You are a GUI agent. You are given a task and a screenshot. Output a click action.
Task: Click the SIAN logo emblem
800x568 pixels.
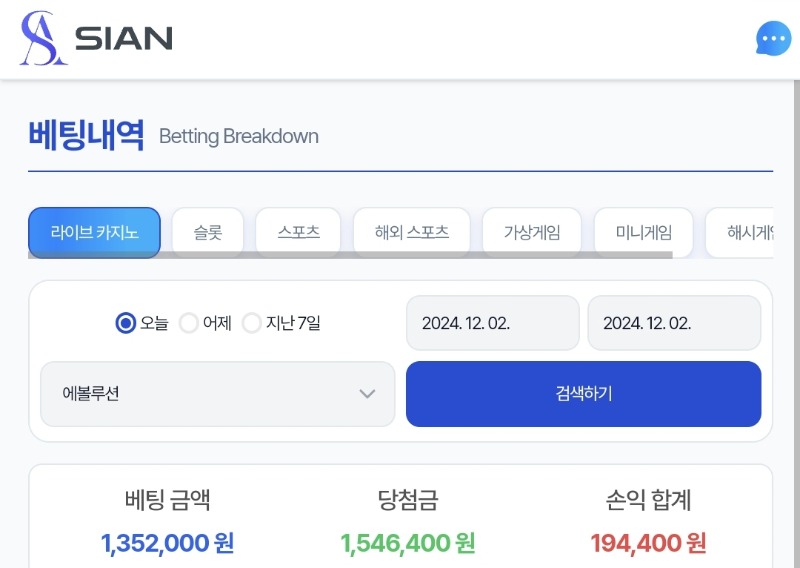coord(43,38)
